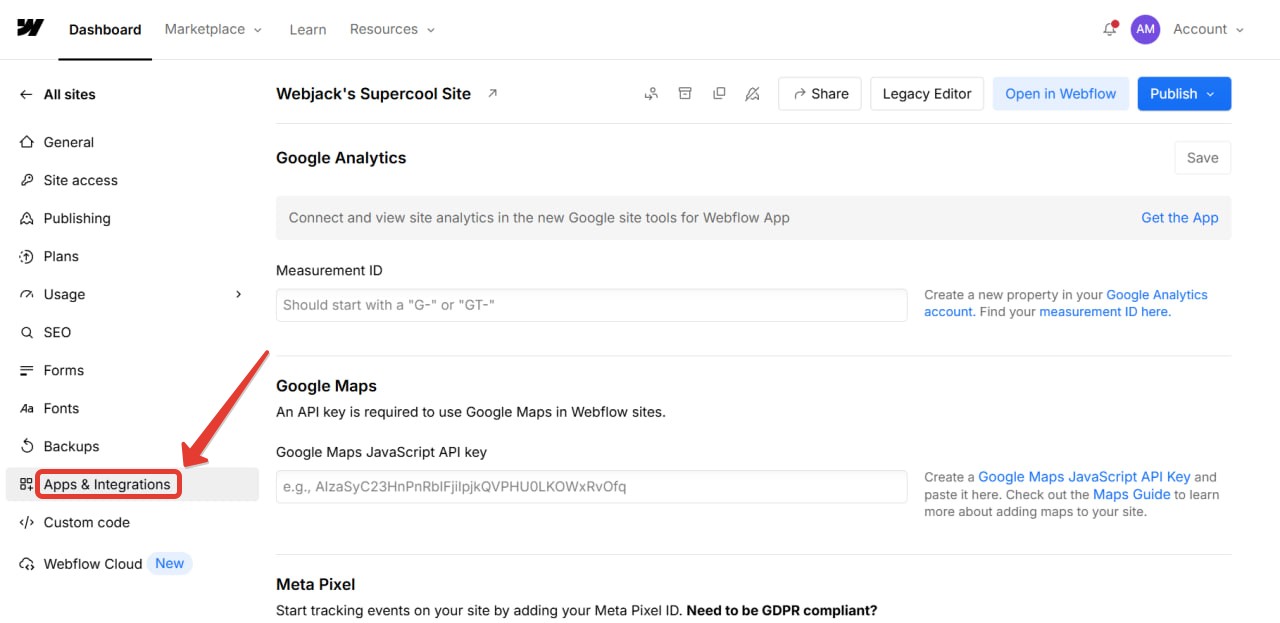Click Open in Webflow button
Viewport: 1280px width, 623px height.
(1060, 93)
